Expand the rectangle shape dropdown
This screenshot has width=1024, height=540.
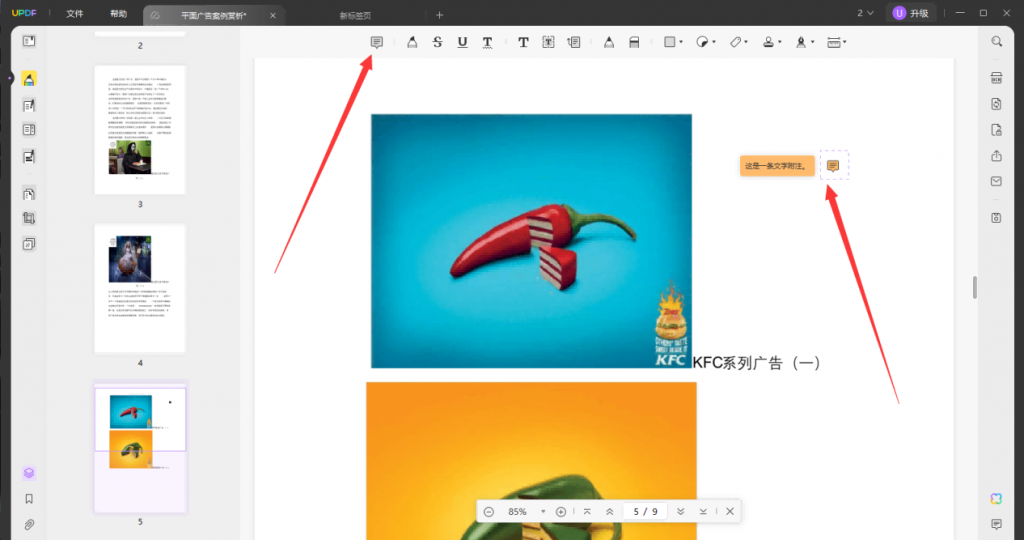[x=681, y=43]
